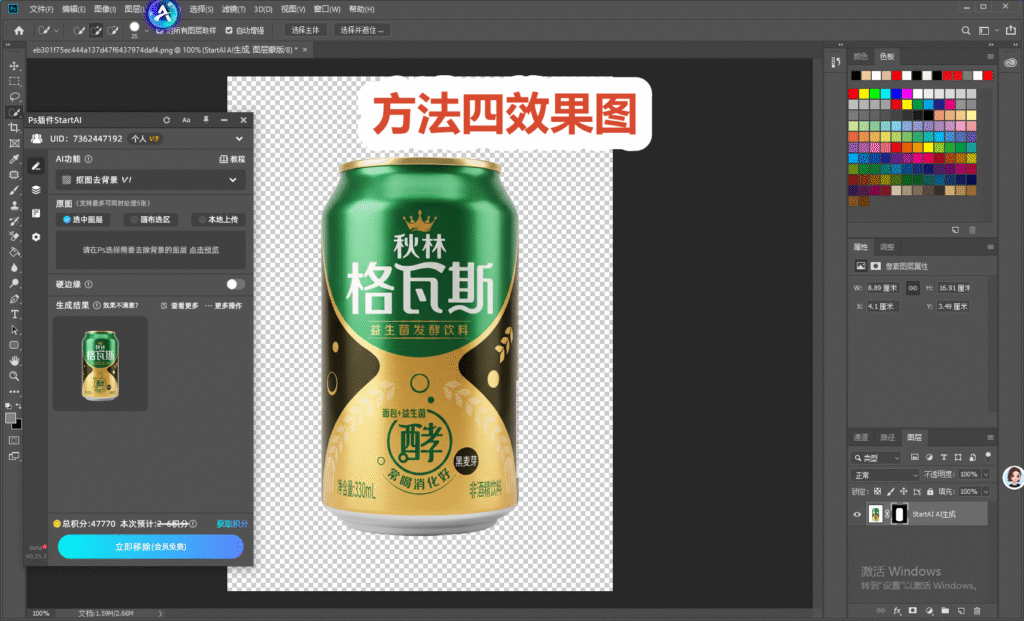Click the Aa font size icon in StartAI
Viewport: 1024px width, 621px height.
(x=186, y=120)
